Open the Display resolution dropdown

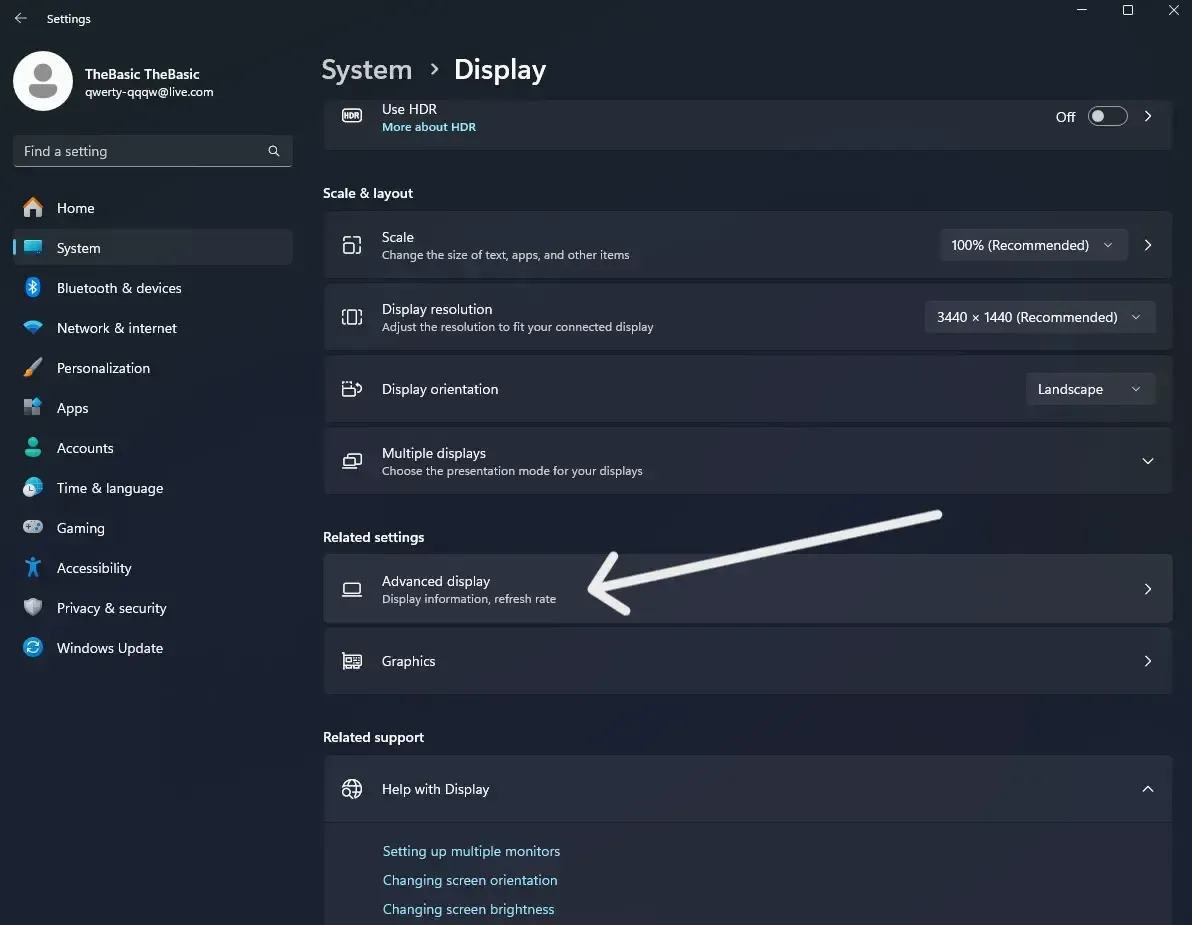1040,317
